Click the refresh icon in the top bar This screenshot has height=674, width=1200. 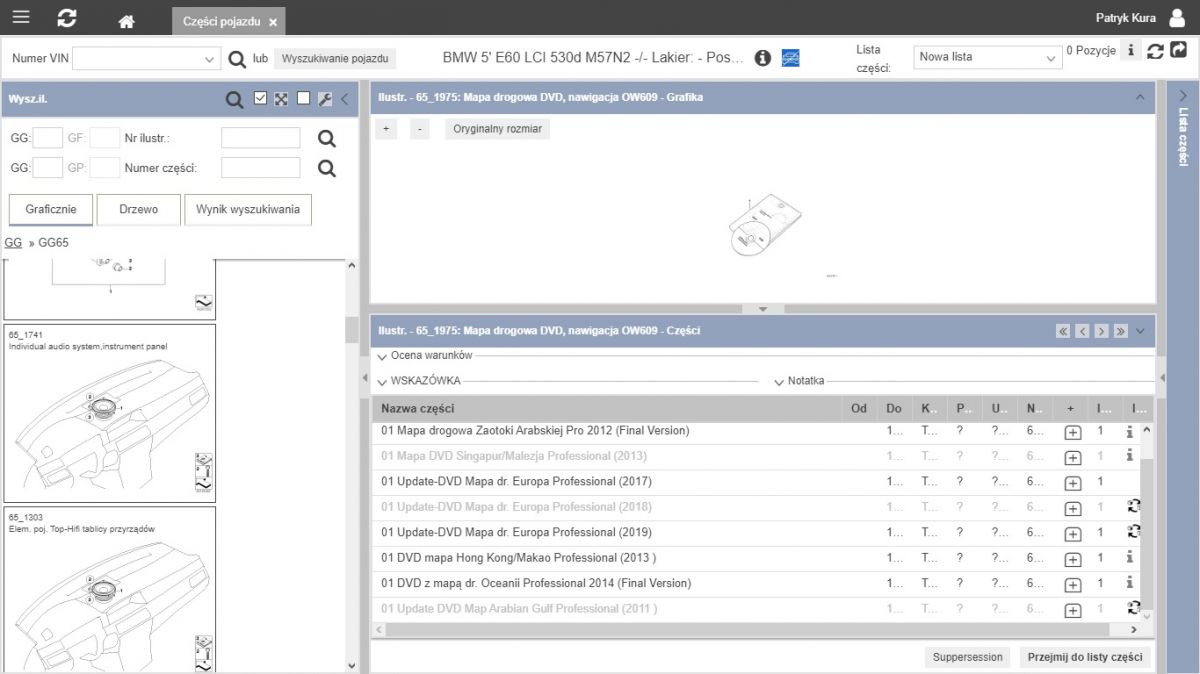(67, 18)
